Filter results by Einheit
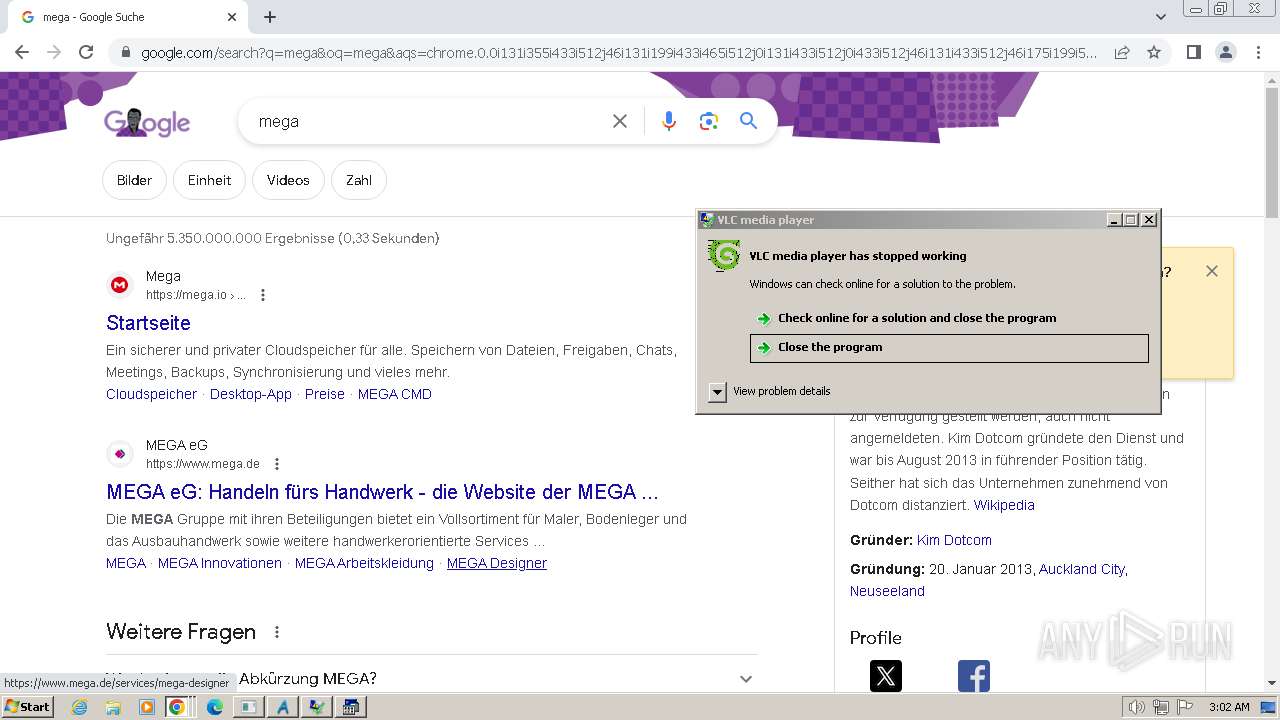 (x=209, y=180)
